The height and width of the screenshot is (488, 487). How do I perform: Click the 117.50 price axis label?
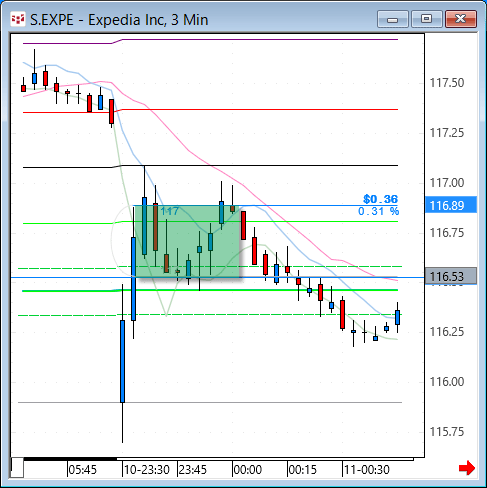click(447, 83)
